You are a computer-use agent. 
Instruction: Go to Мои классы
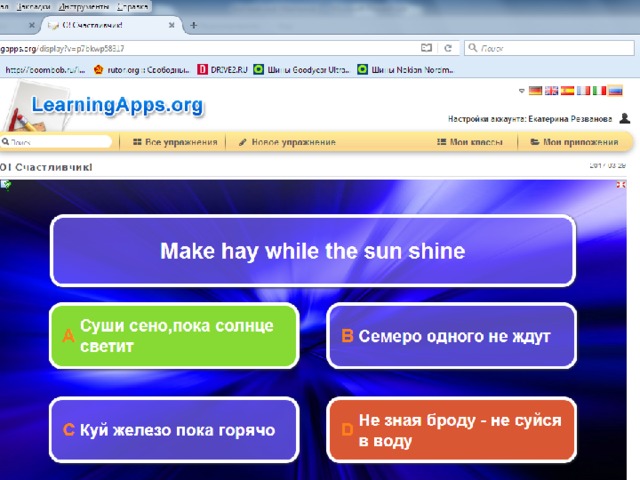click(x=469, y=142)
